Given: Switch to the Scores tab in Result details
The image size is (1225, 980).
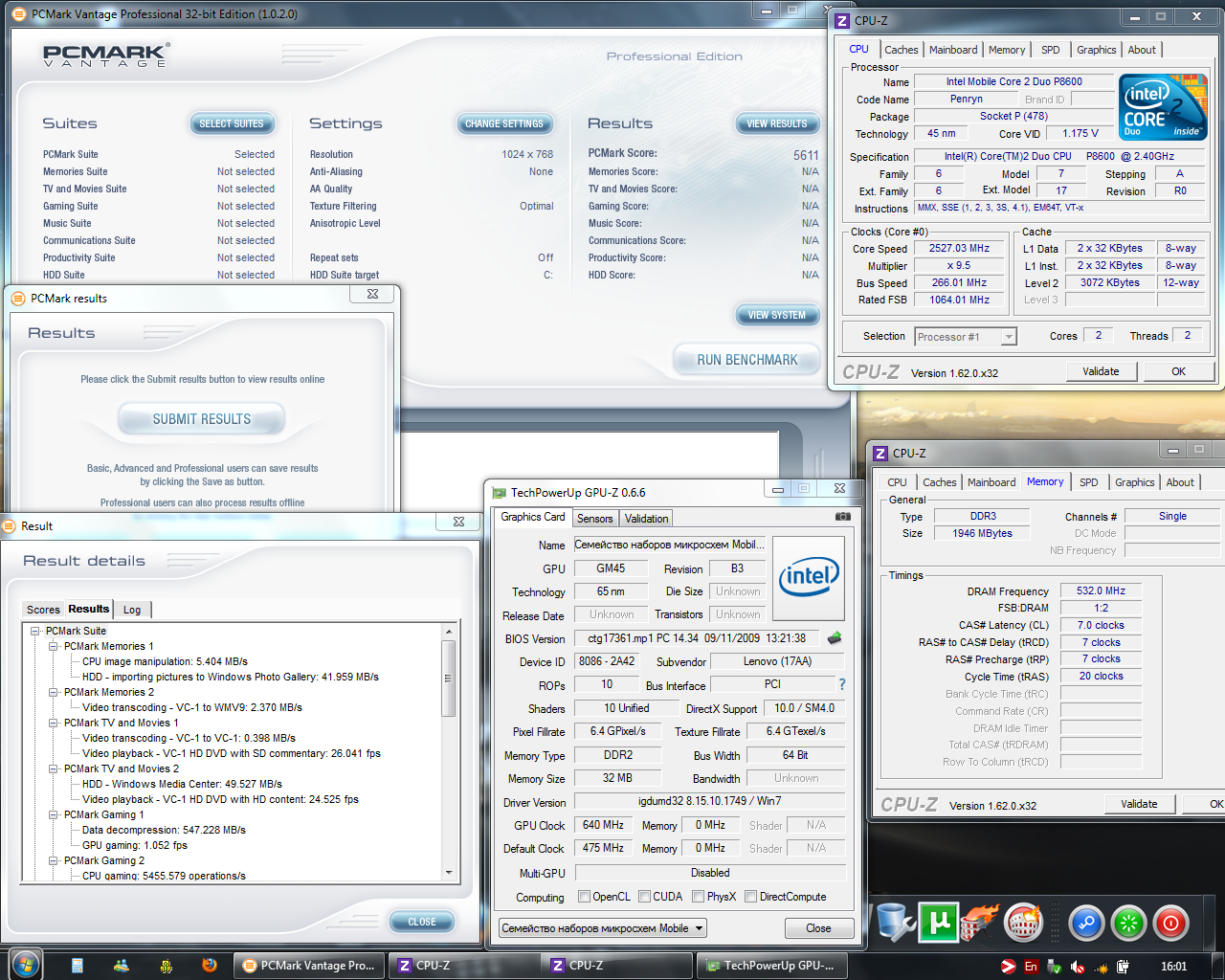Looking at the screenshot, I should point(43,610).
